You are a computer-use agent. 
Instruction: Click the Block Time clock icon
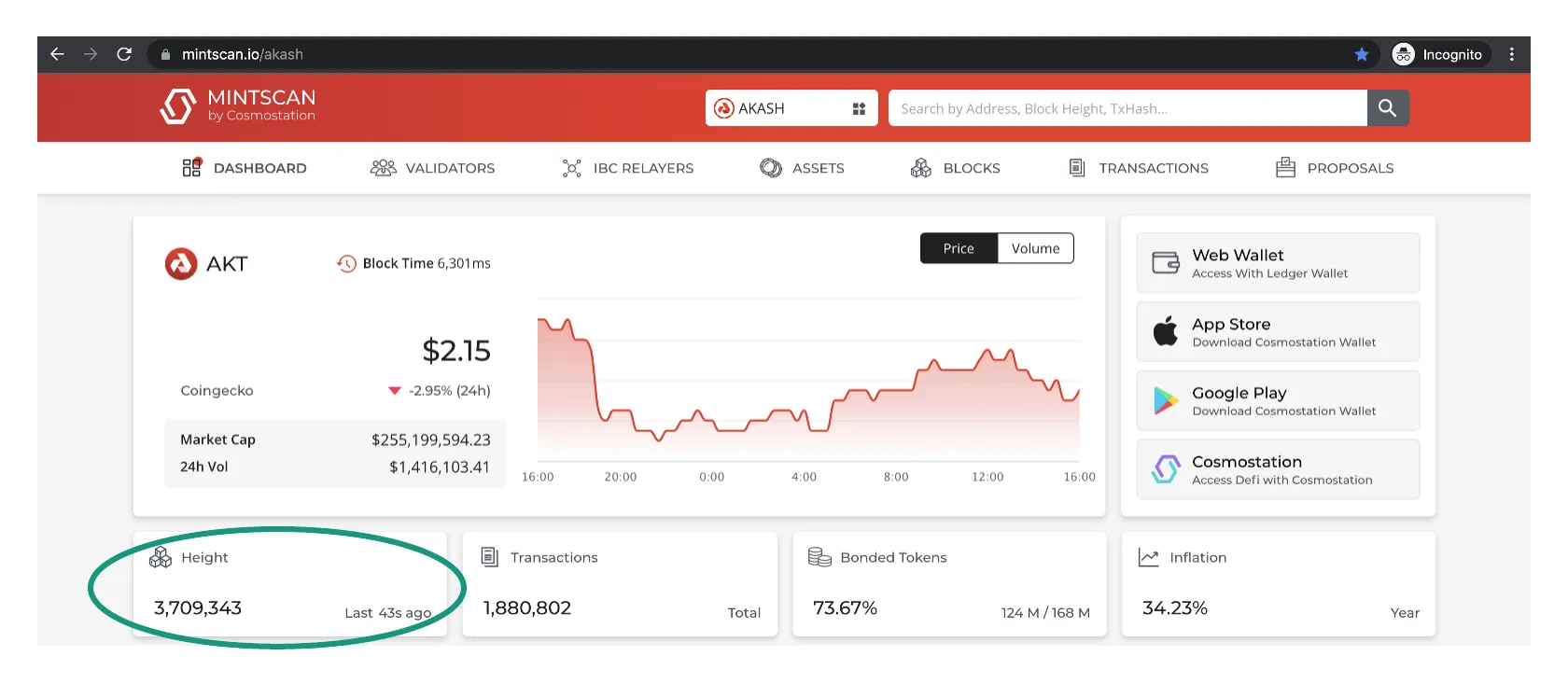pyautogui.click(x=346, y=264)
